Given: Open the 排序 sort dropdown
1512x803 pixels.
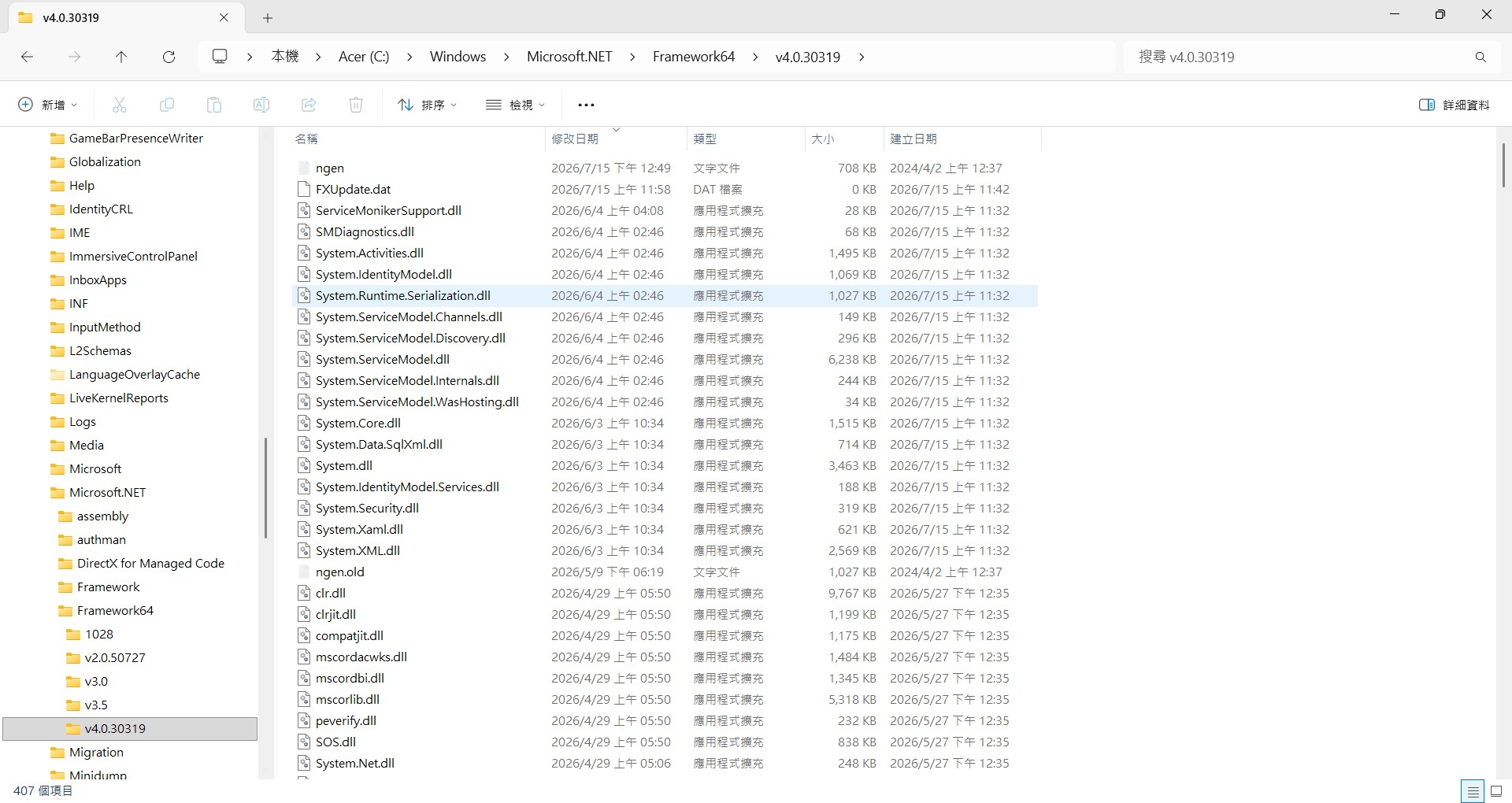Looking at the screenshot, I should (x=428, y=105).
